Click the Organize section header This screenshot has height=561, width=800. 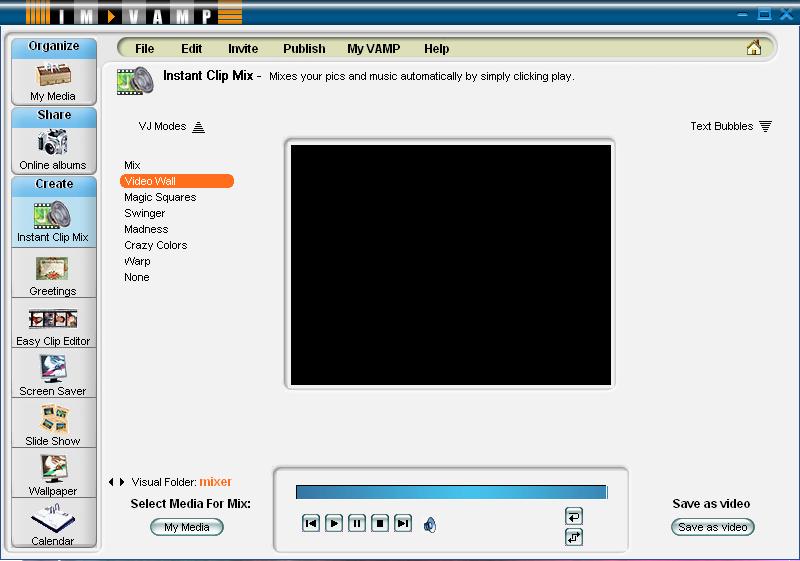[54, 46]
